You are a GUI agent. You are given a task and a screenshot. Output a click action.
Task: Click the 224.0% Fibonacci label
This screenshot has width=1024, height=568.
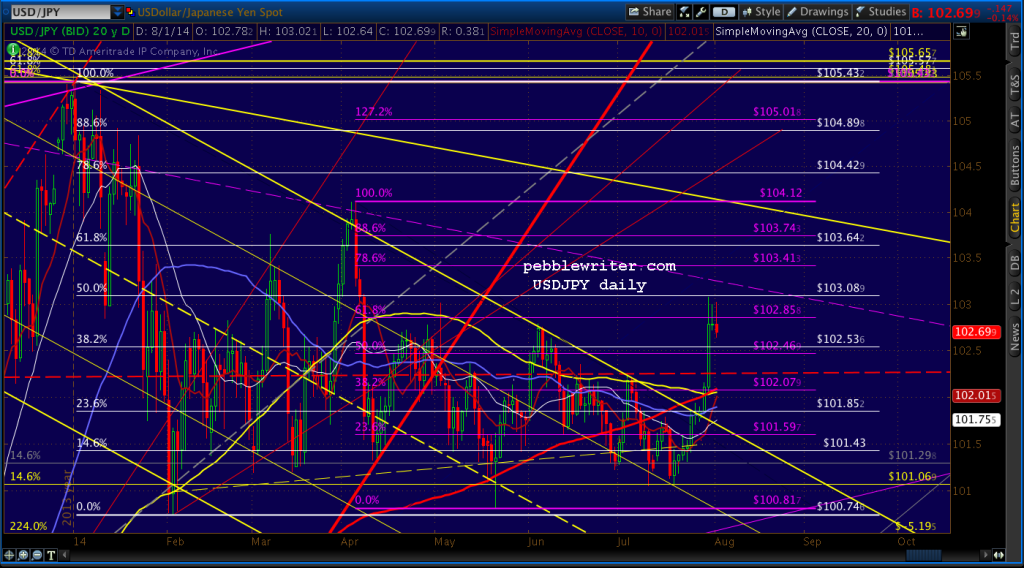coord(28,526)
